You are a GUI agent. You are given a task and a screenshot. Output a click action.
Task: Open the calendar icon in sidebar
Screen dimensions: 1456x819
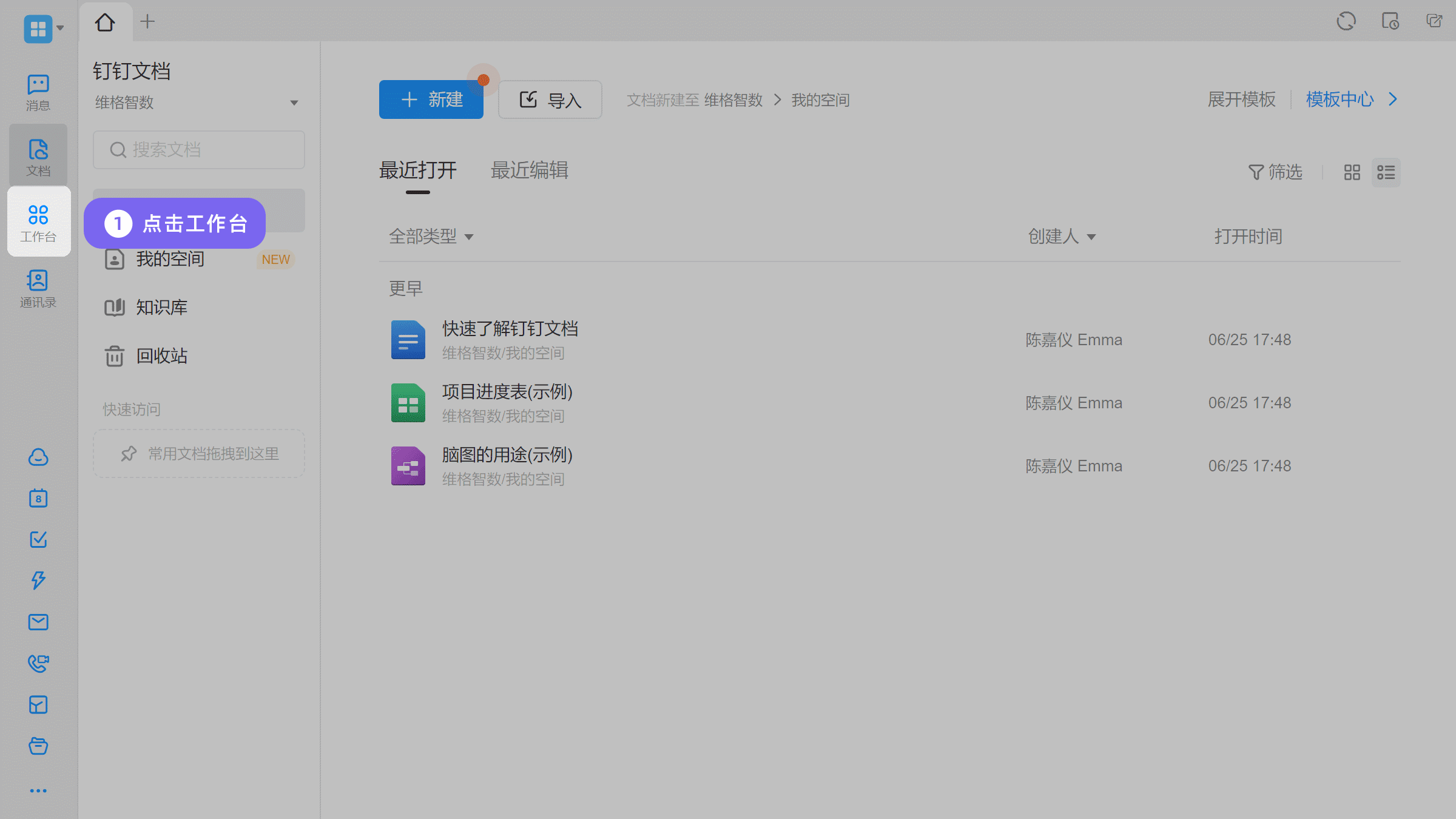[x=38, y=498]
